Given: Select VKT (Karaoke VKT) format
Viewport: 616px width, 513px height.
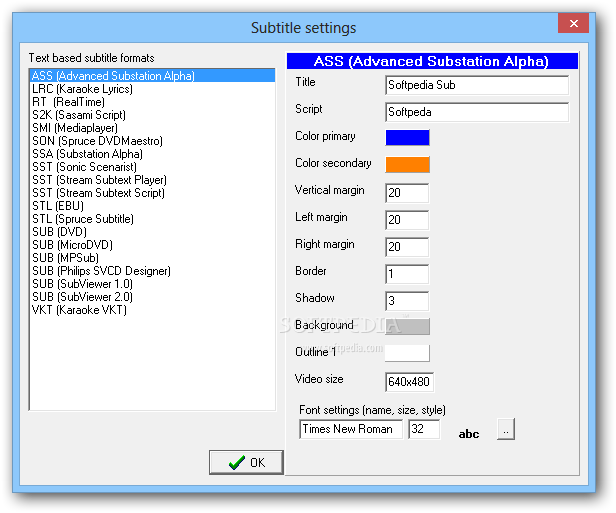Looking at the screenshot, I should coord(152,310).
